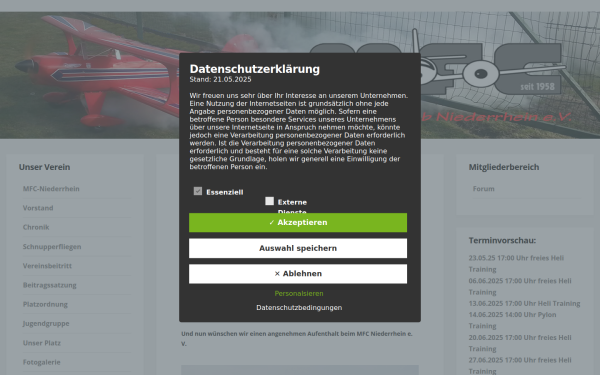Open the Datenschutzbedingungen link
Image resolution: width=600 pixels, height=375 pixels.
[x=299, y=308]
